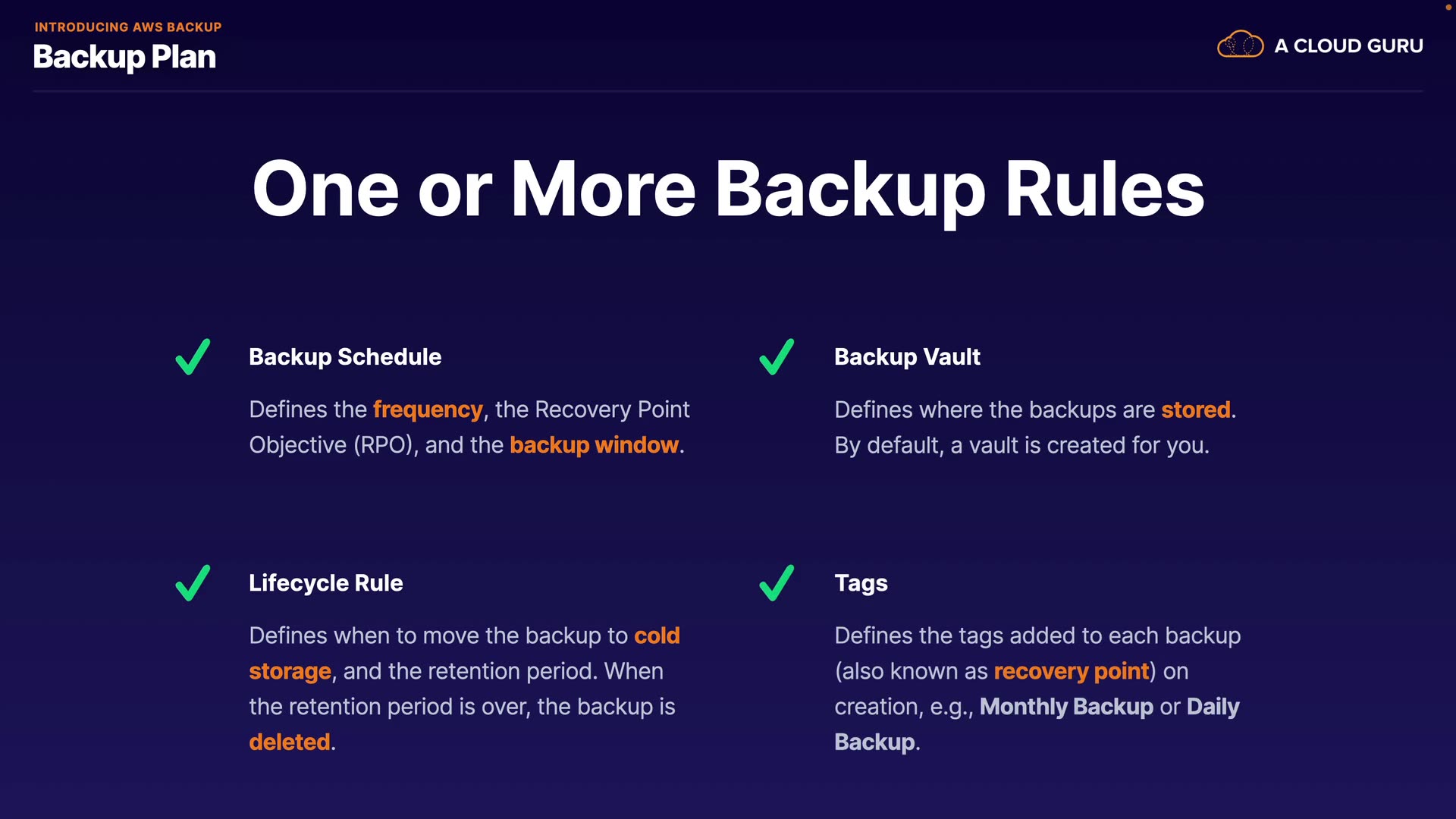Select the Backup Vault heading
1456x819 pixels.
[x=907, y=357]
